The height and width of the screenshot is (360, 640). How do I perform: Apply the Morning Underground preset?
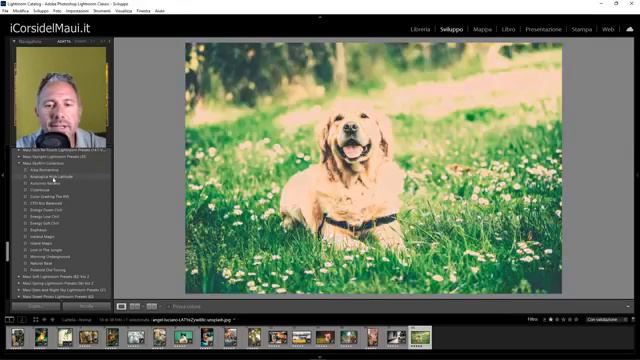(50, 257)
